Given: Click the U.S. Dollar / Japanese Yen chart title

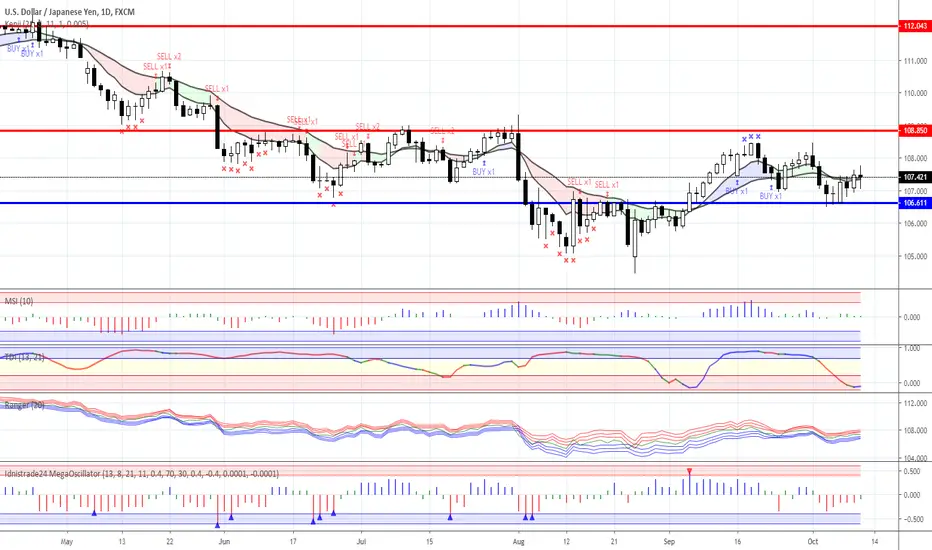Looking at the screenshot, I should pos(70,11).
